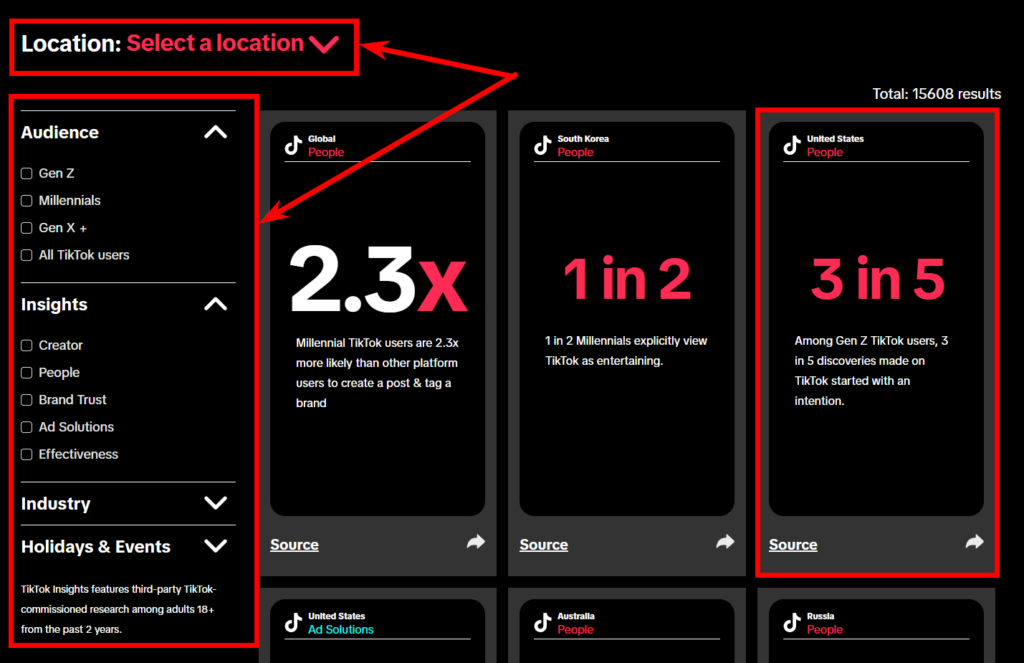Select the People tag on the Australia card
Viewport: 1024px width, 663px height.
575,630
